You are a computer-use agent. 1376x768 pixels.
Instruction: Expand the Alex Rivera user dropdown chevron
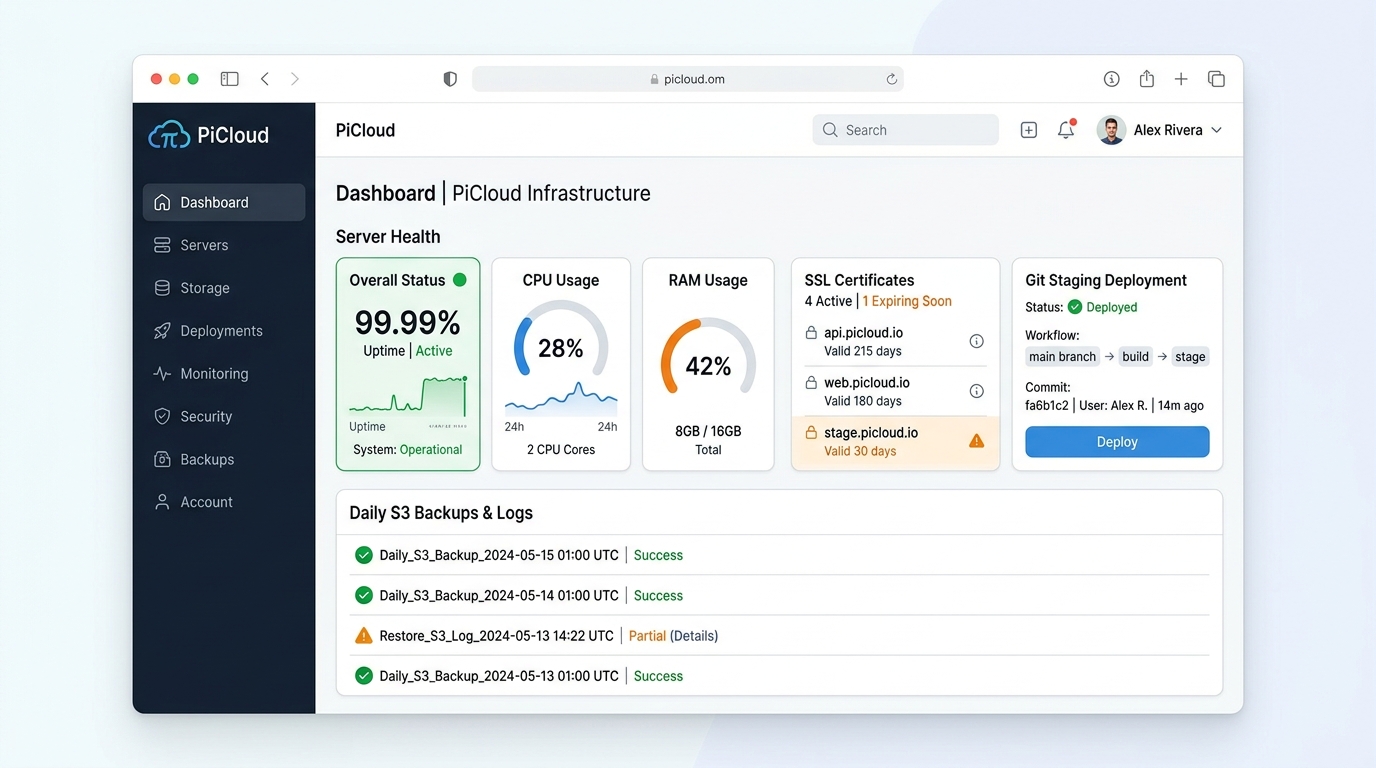(x=1216, y=130)
